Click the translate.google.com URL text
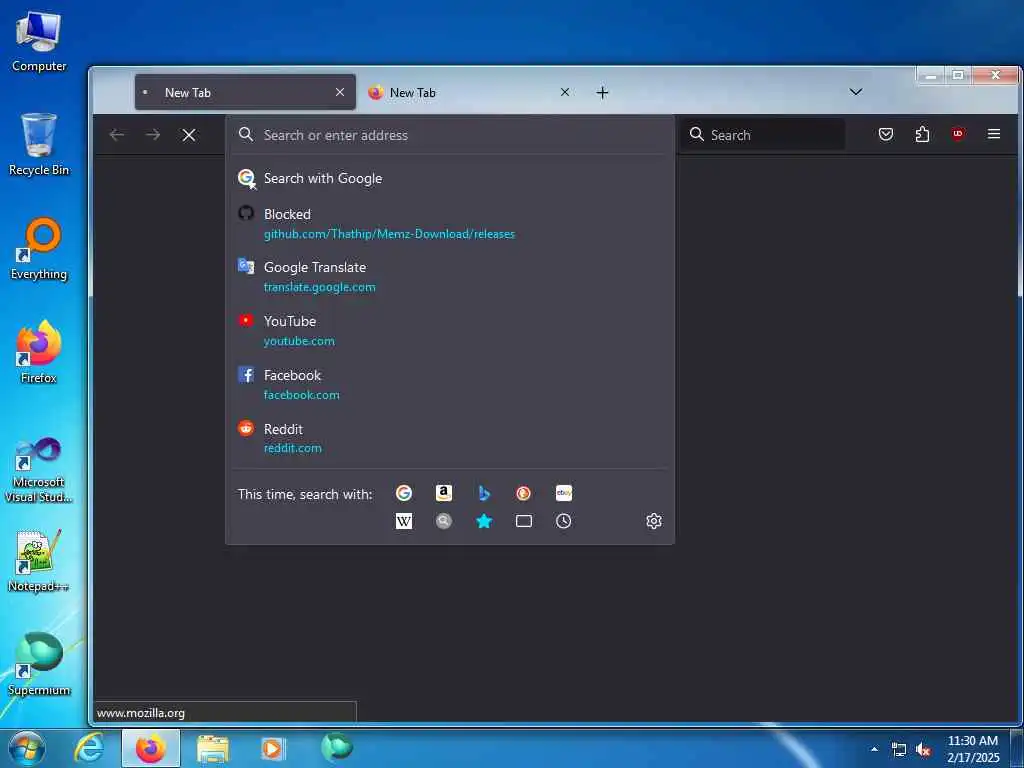Viewport: 1024px width, 768px height. coord(319,287)
